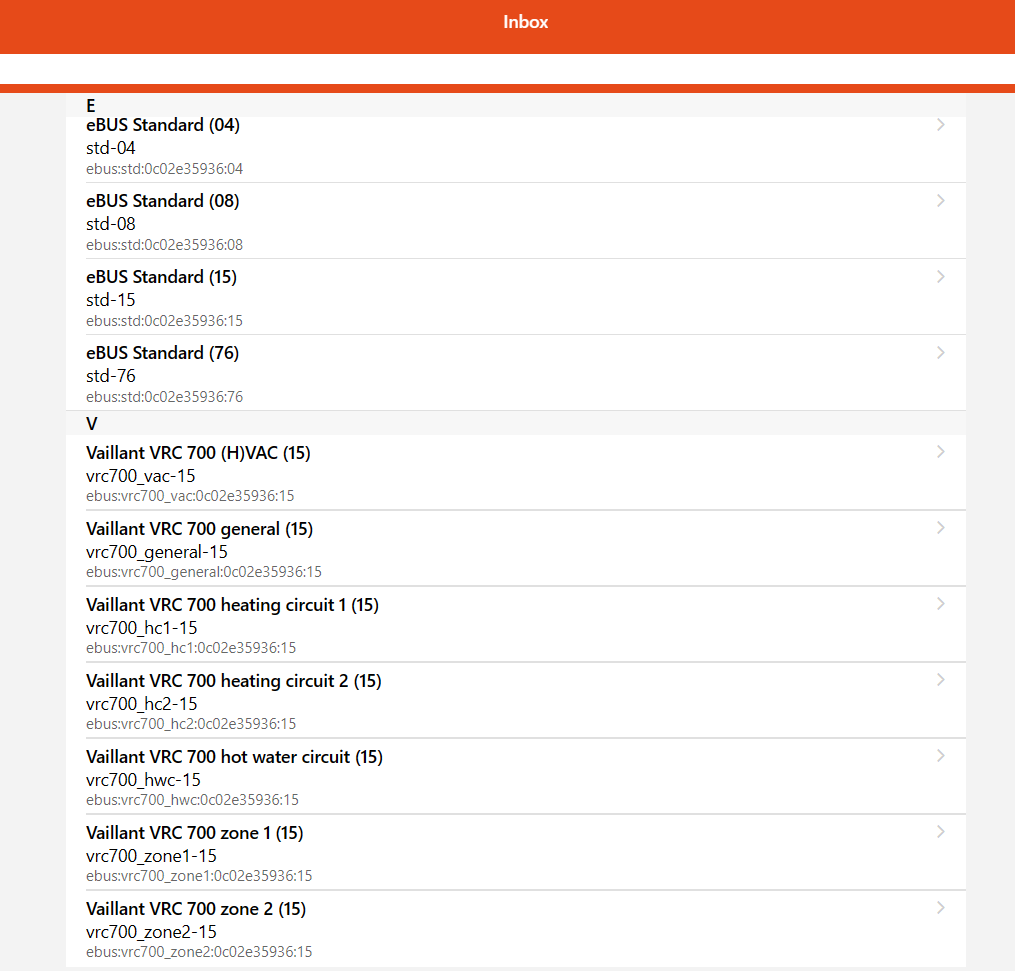1015x971 pixels.
Task: Select the E section header
Action: click(x=91, y=105)
